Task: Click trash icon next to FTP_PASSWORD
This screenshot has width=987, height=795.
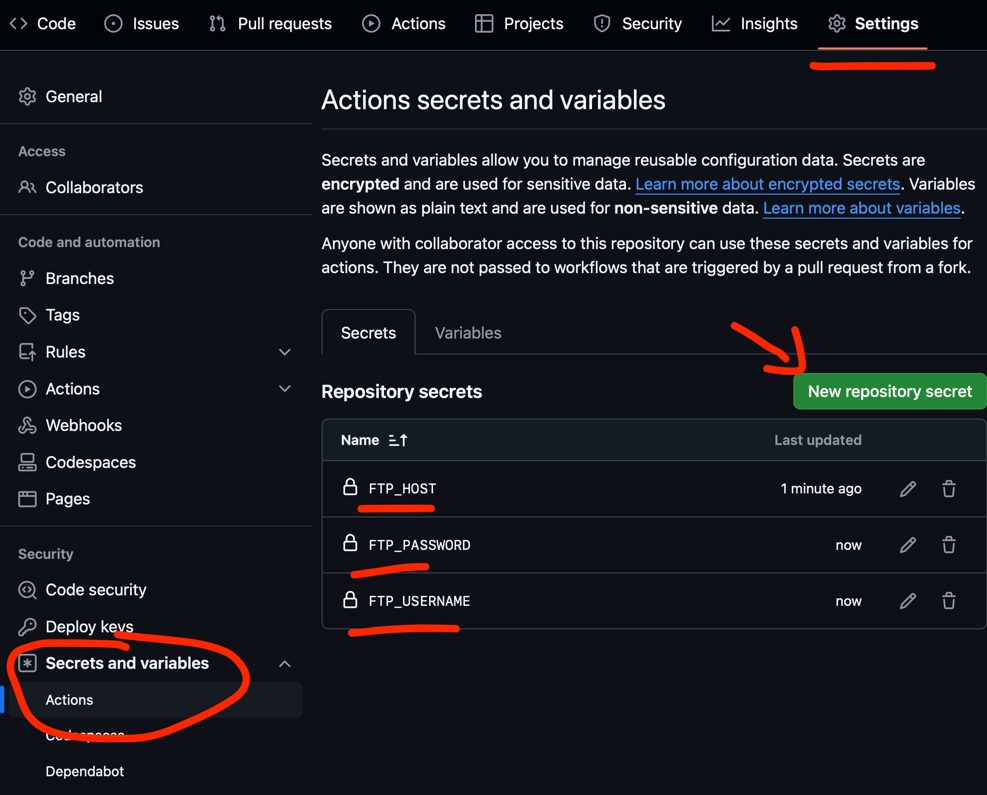Action: [x=948, y=545]
